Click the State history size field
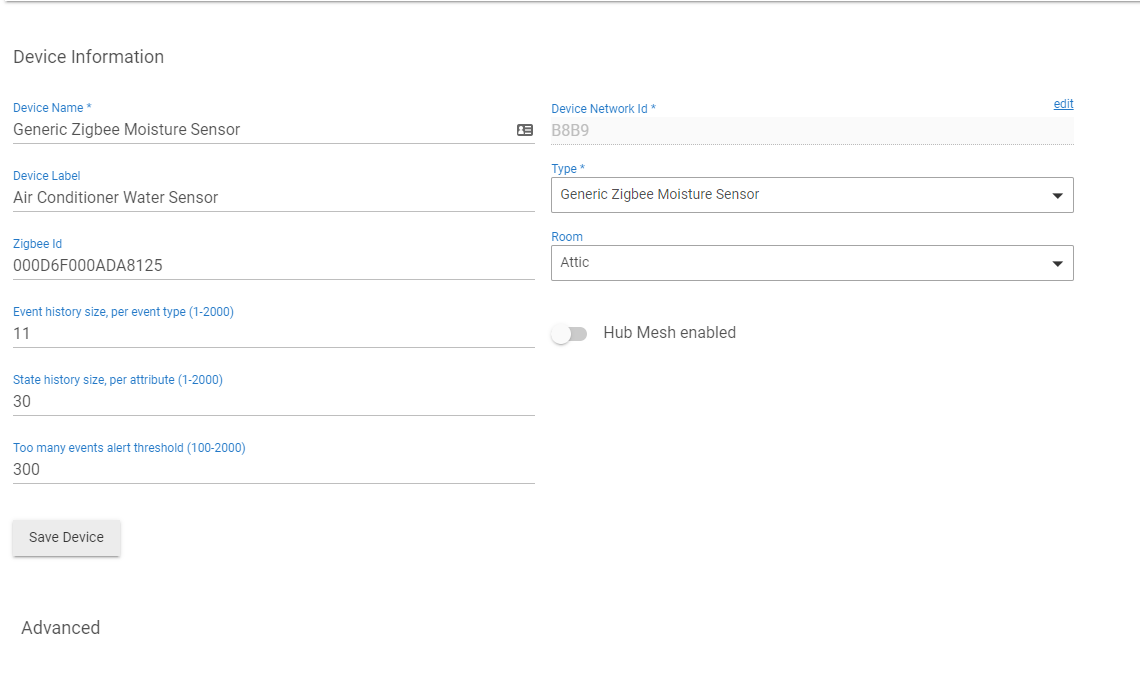The width and height of the screenshot is (1140, 695). (274, 402)
